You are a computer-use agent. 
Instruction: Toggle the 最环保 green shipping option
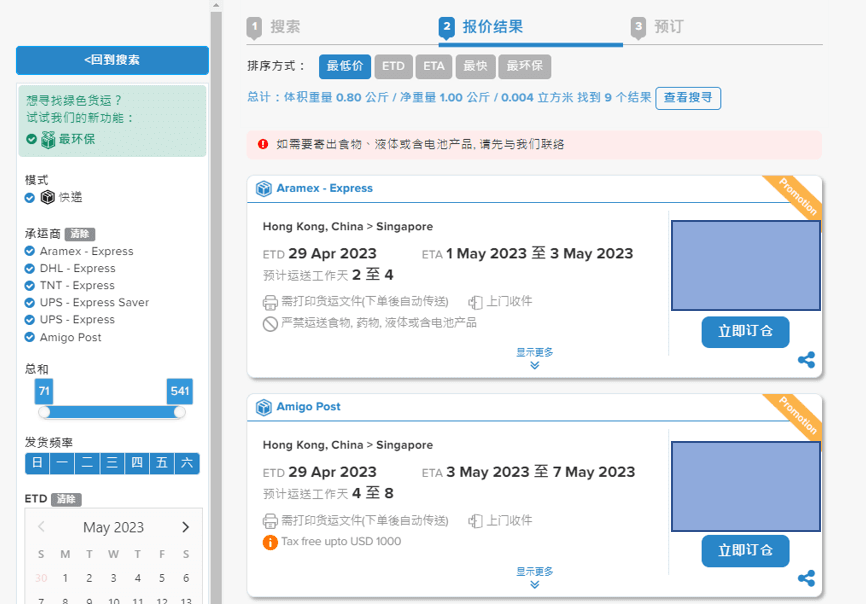pyautogui.click(x=31, y=139)
